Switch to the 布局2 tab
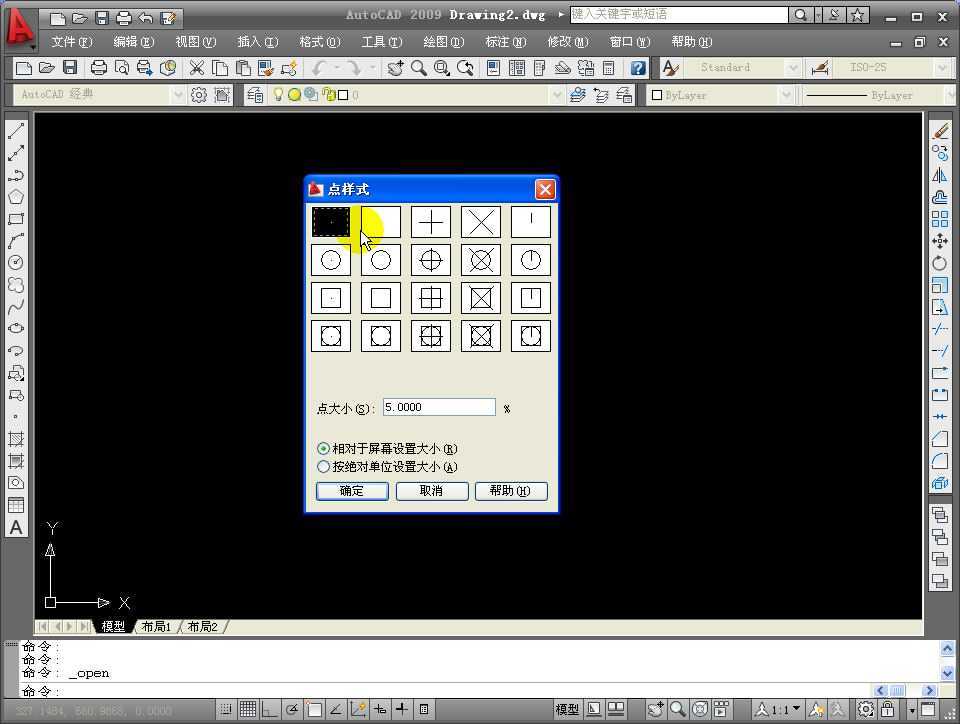The image size is (960, 724). pos(202,627)
